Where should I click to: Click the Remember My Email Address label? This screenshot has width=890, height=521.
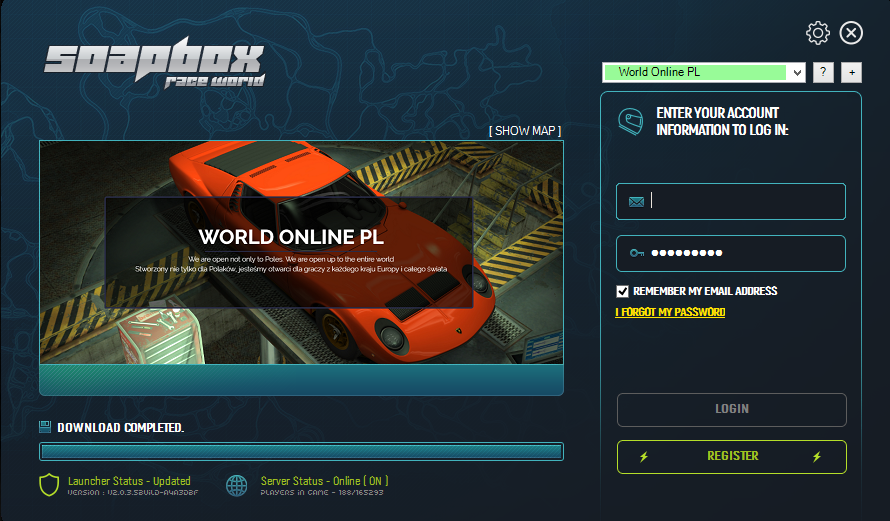(x=705, y=291)
